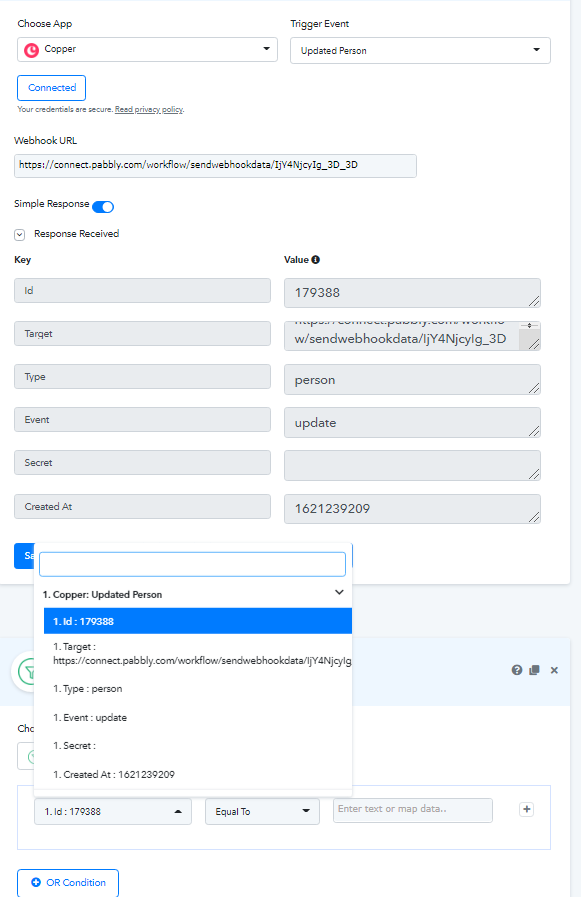Click the clone step icon

[x=535, y=670]
